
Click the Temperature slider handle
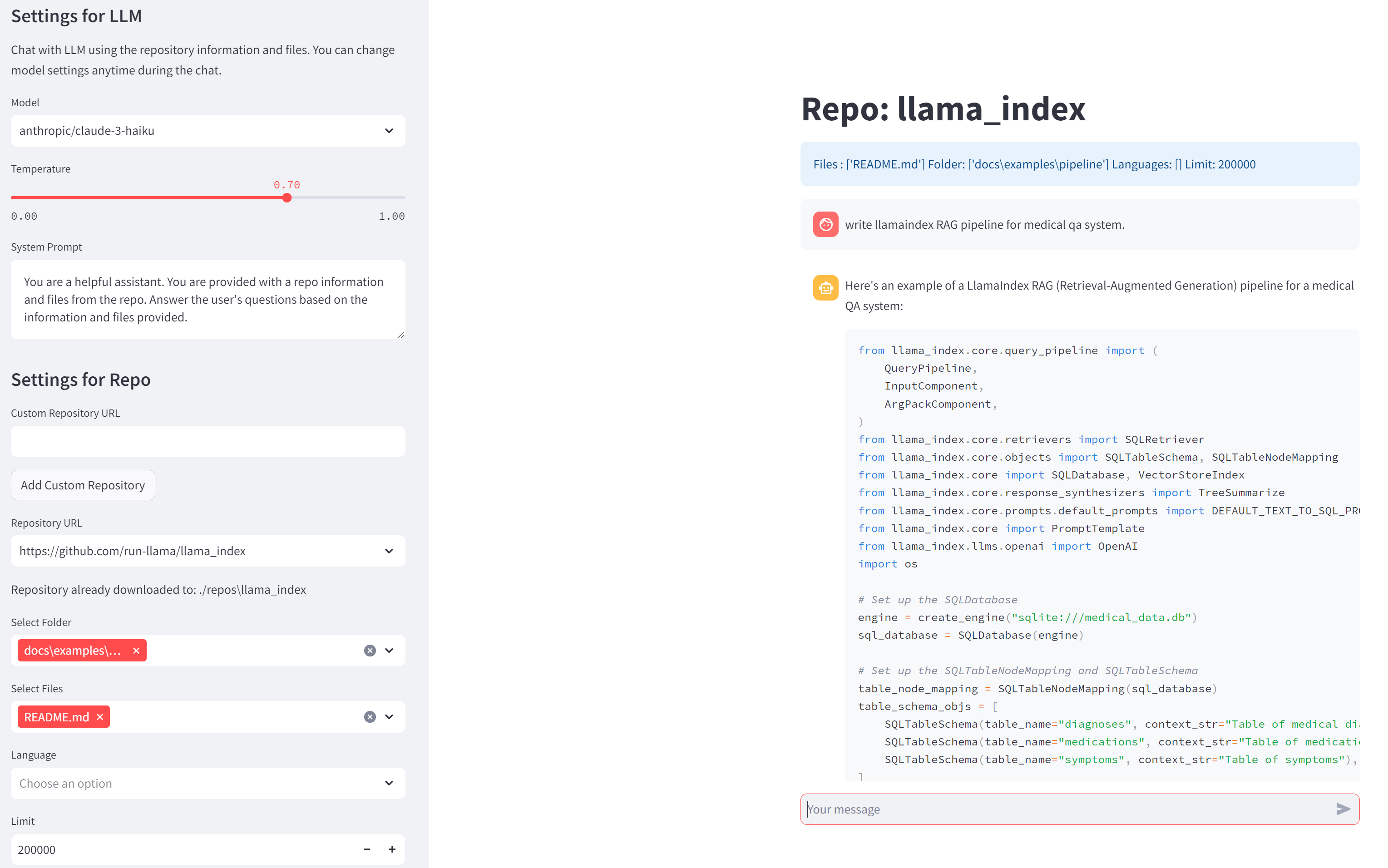(x=287, y=197)
